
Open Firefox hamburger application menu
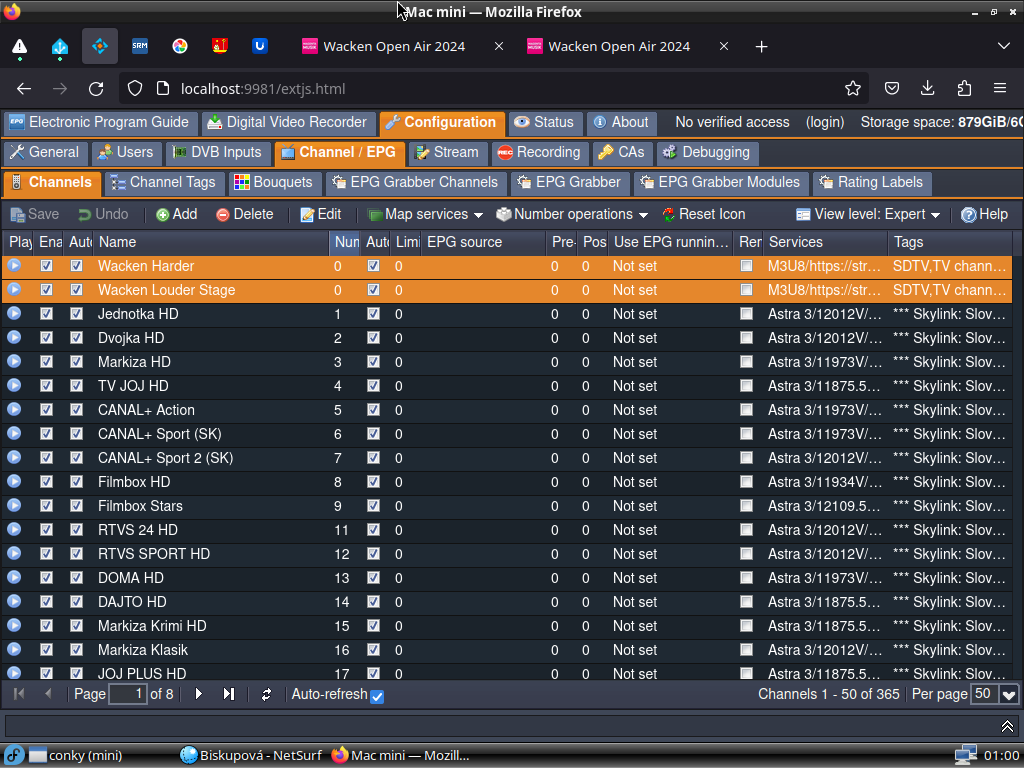pyautogui.click(x=1000, y=89)
